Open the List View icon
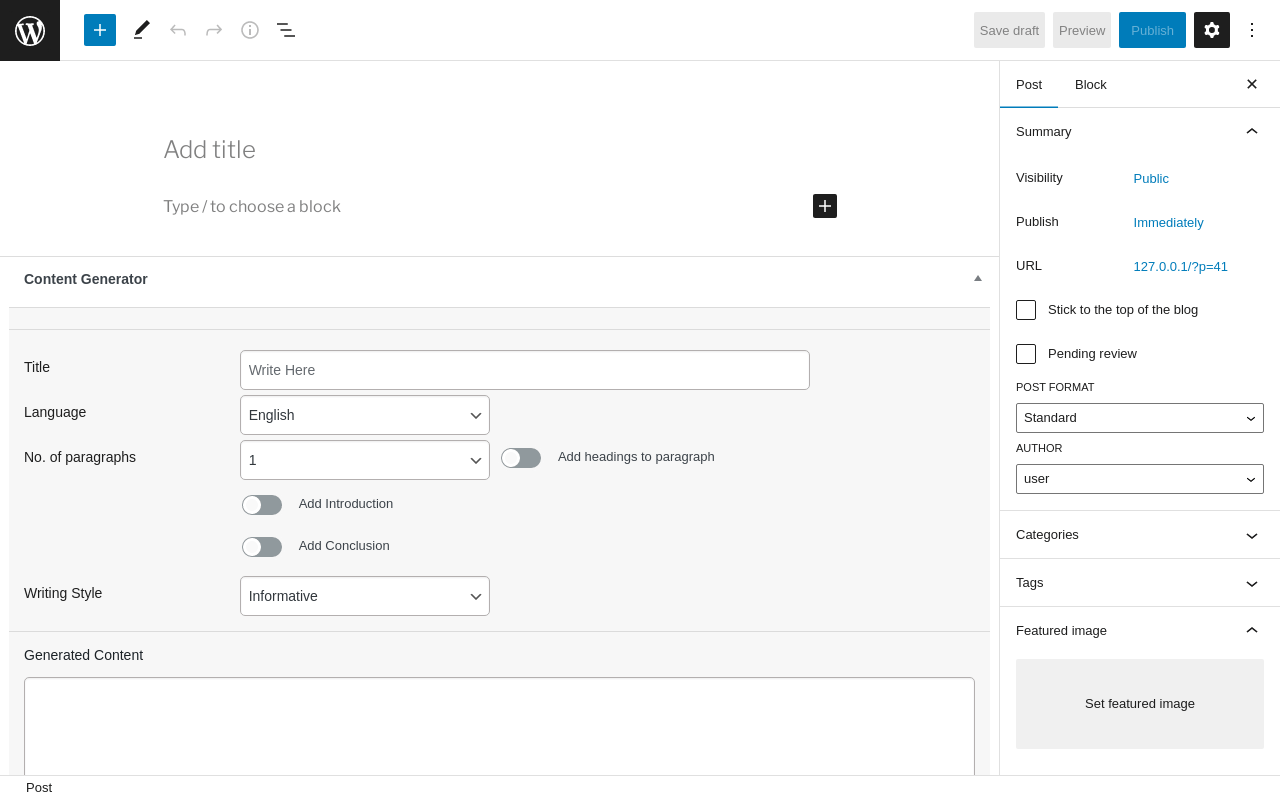The image size is (1280, 800). (286, 30)
